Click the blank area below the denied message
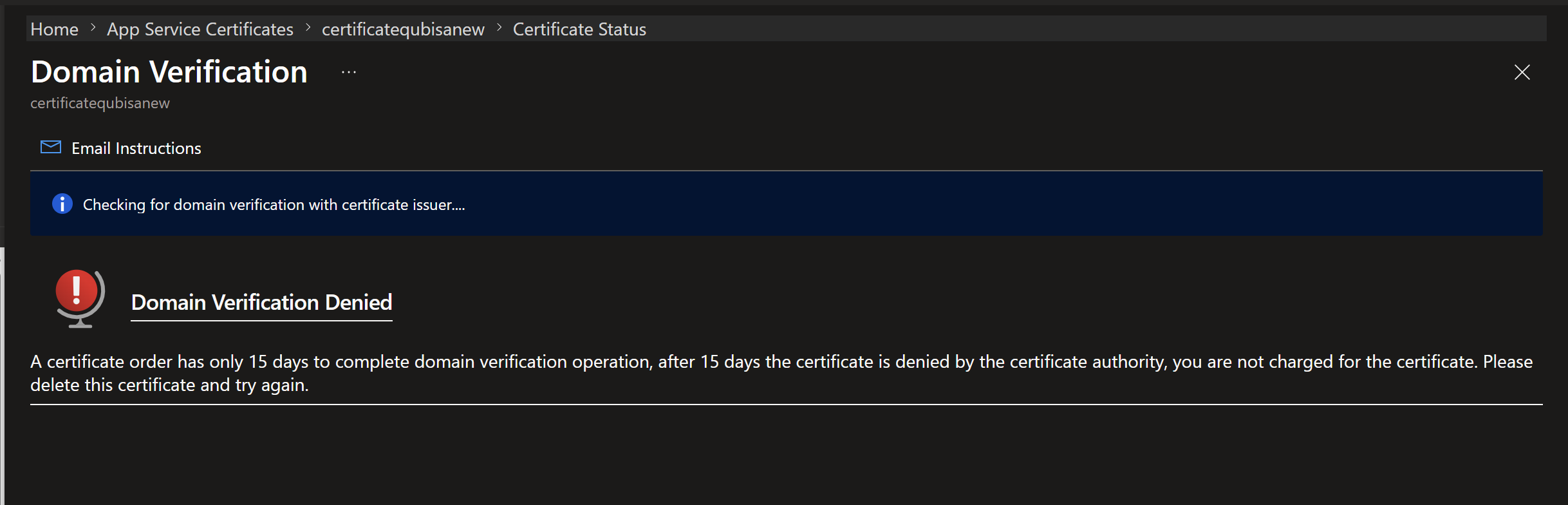The width and height of the screenshot is (1568, 505). (x=785, y=455)
